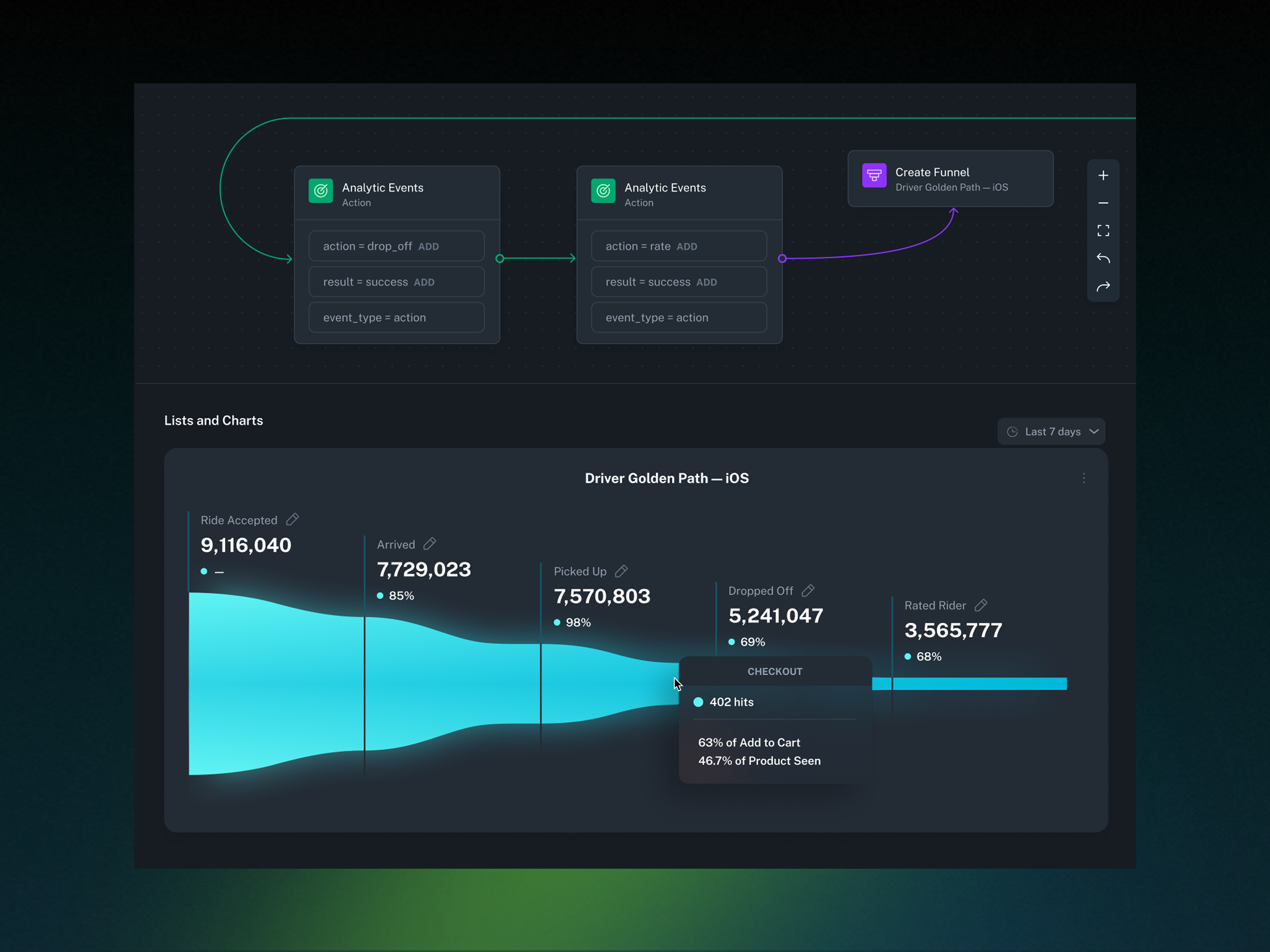Click the zoom in plus icon
Viewport: 1270px width, 952px height.
(1103, 176)
